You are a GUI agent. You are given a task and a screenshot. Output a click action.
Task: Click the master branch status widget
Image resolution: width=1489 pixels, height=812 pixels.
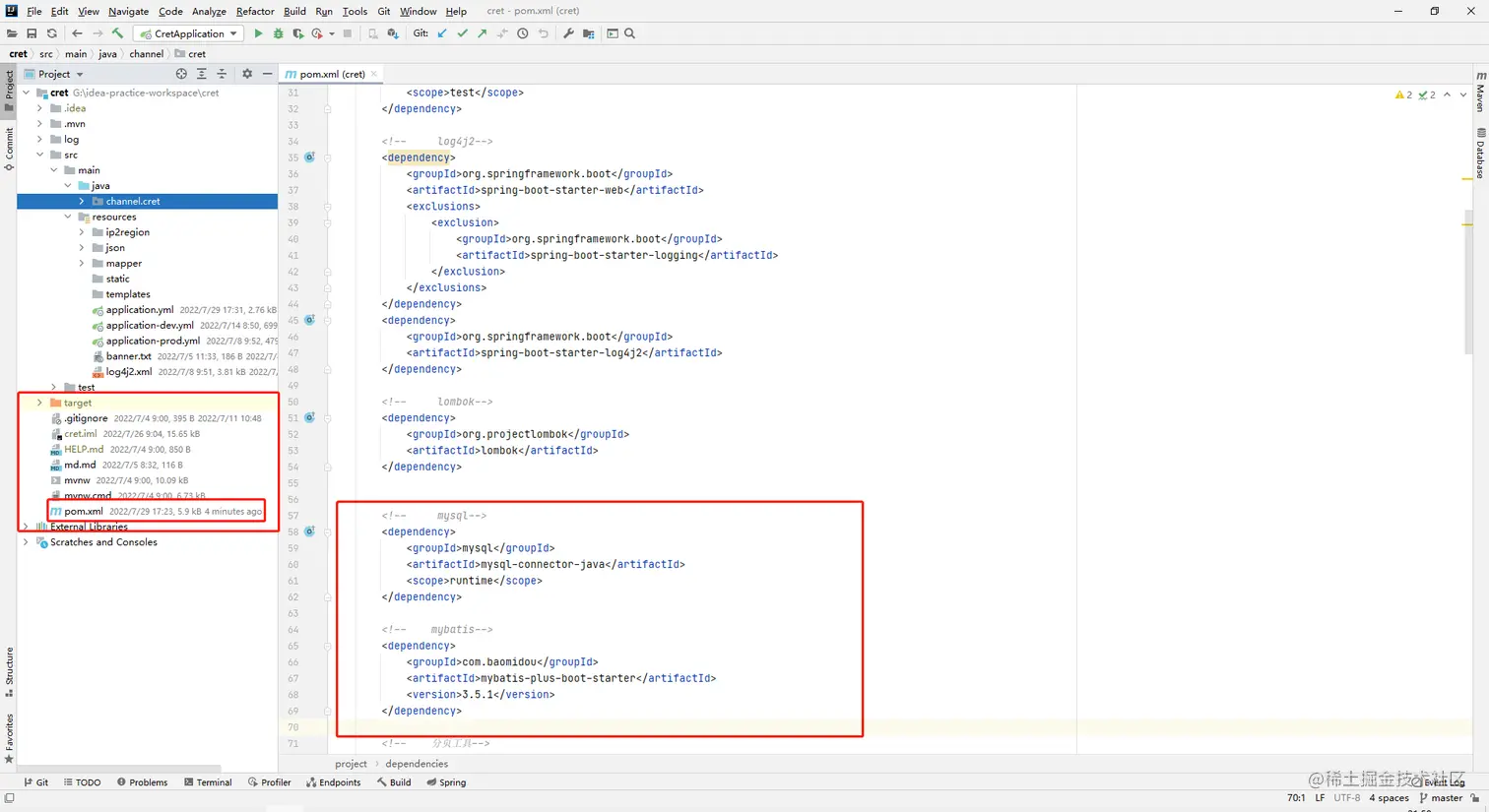tap(1440, 798)
